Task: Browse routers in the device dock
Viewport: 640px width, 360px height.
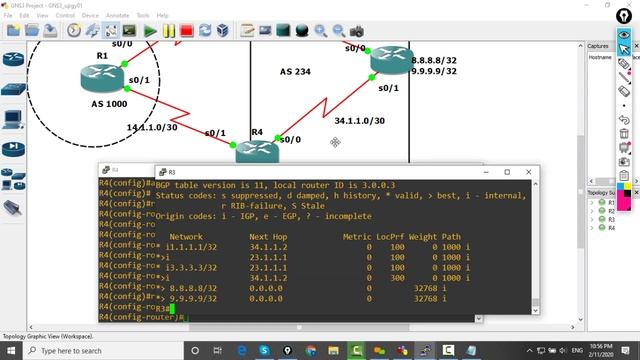Action: pyautogui.click(x=13, y=60)
